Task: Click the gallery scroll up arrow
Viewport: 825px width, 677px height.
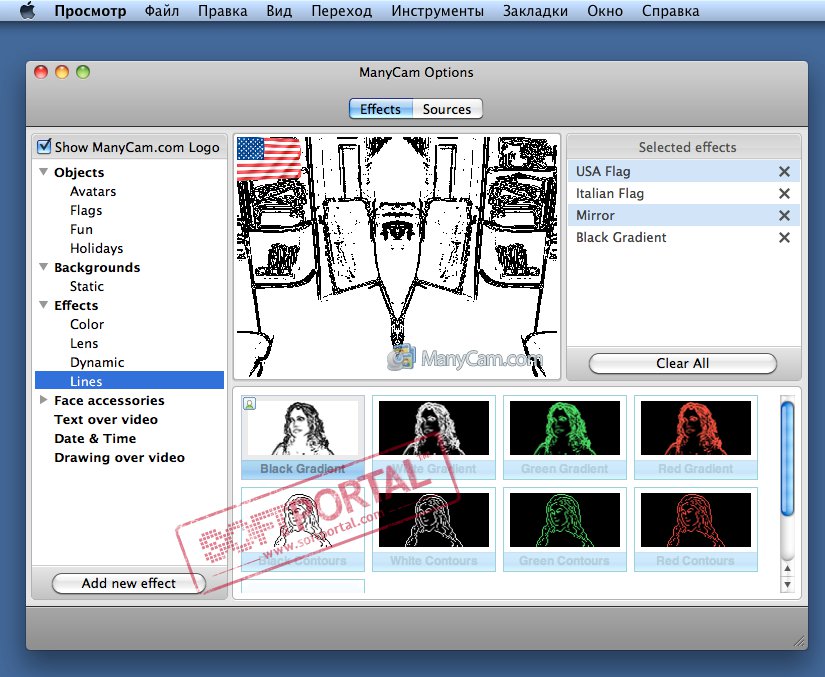Action: (x=787, y=568)
